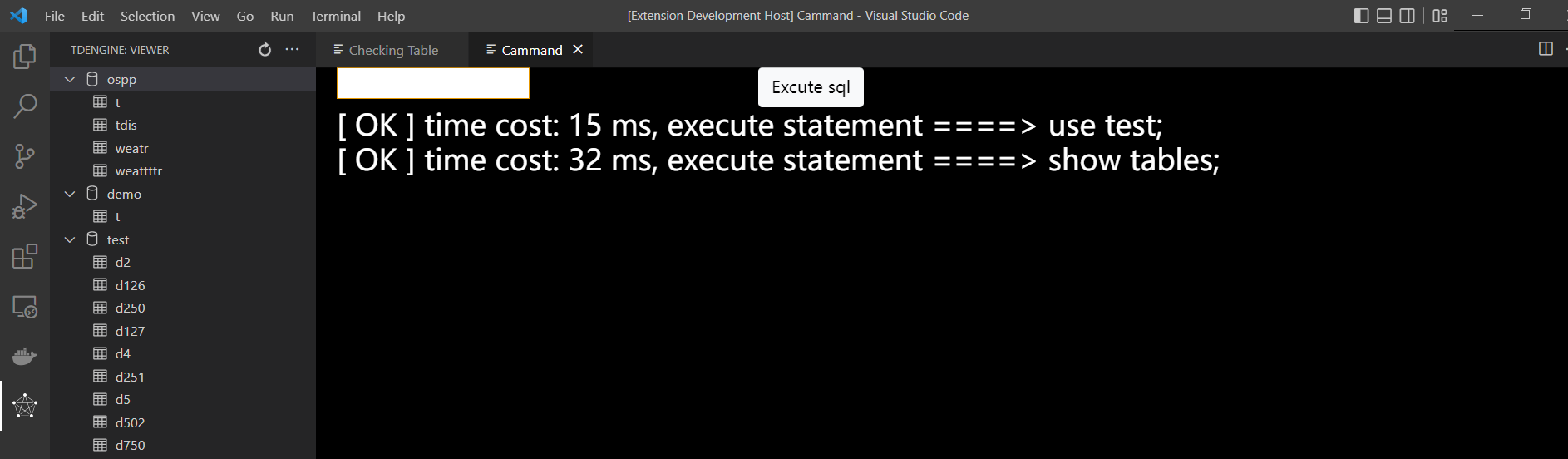Select the d127 table
Screen dimensions: 1568x459
pos(183,331)
